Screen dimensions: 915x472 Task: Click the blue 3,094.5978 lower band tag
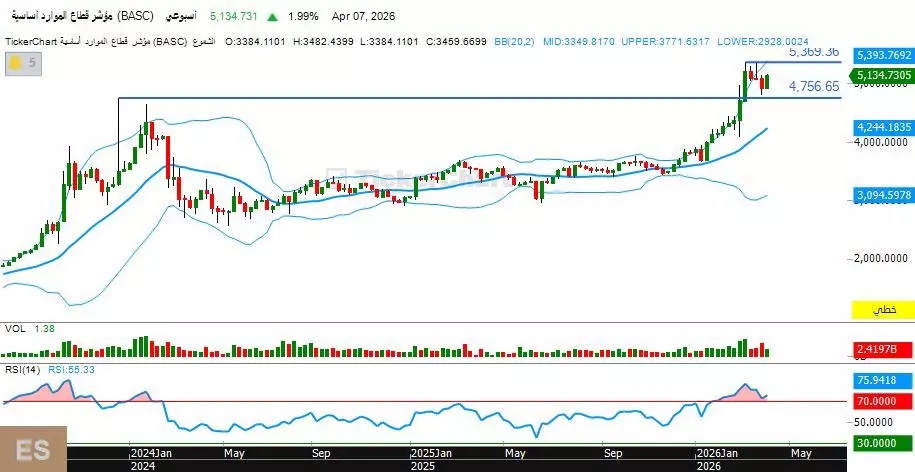point(883,196)
